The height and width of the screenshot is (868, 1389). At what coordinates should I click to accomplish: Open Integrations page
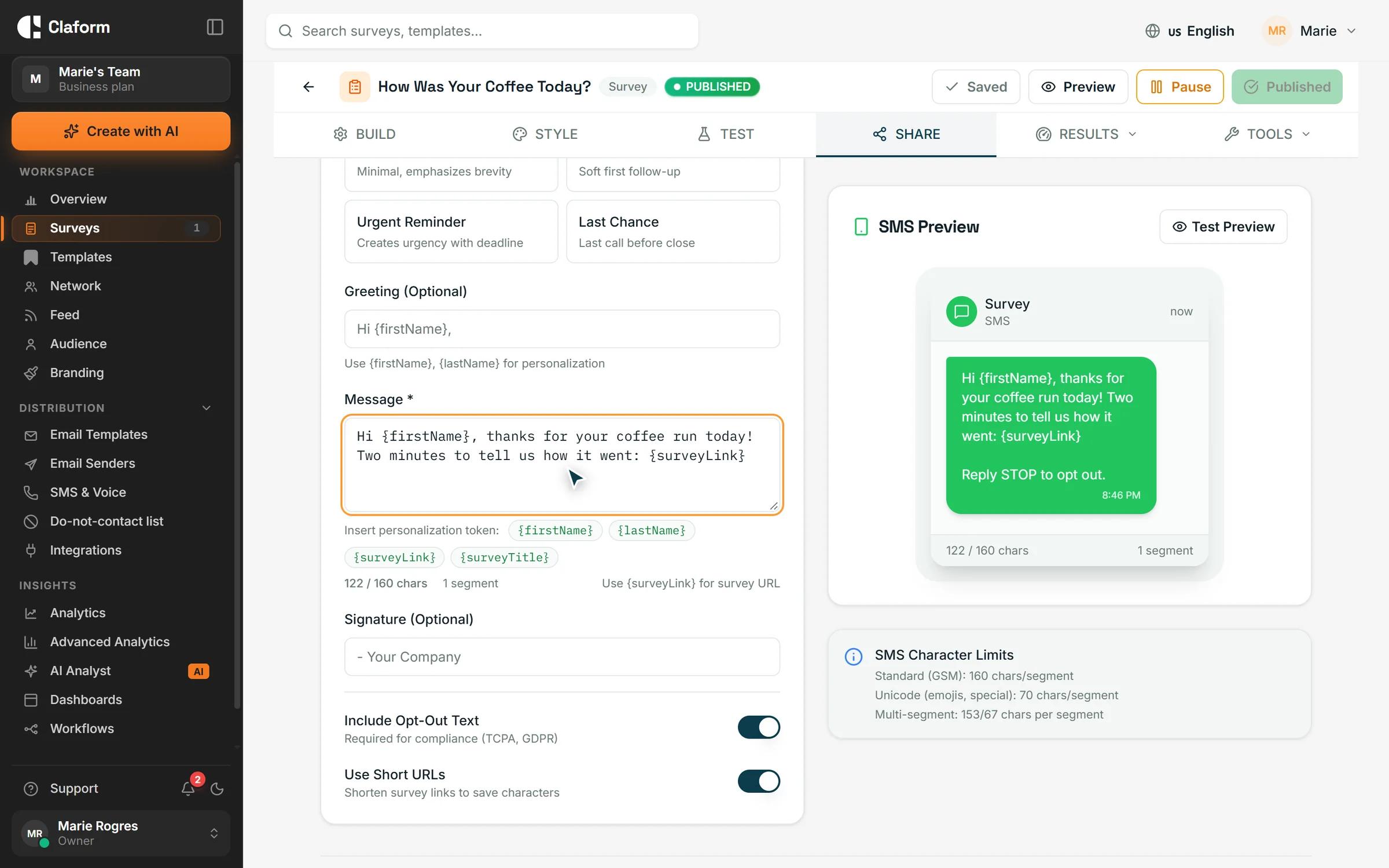(x=116, y=550)
